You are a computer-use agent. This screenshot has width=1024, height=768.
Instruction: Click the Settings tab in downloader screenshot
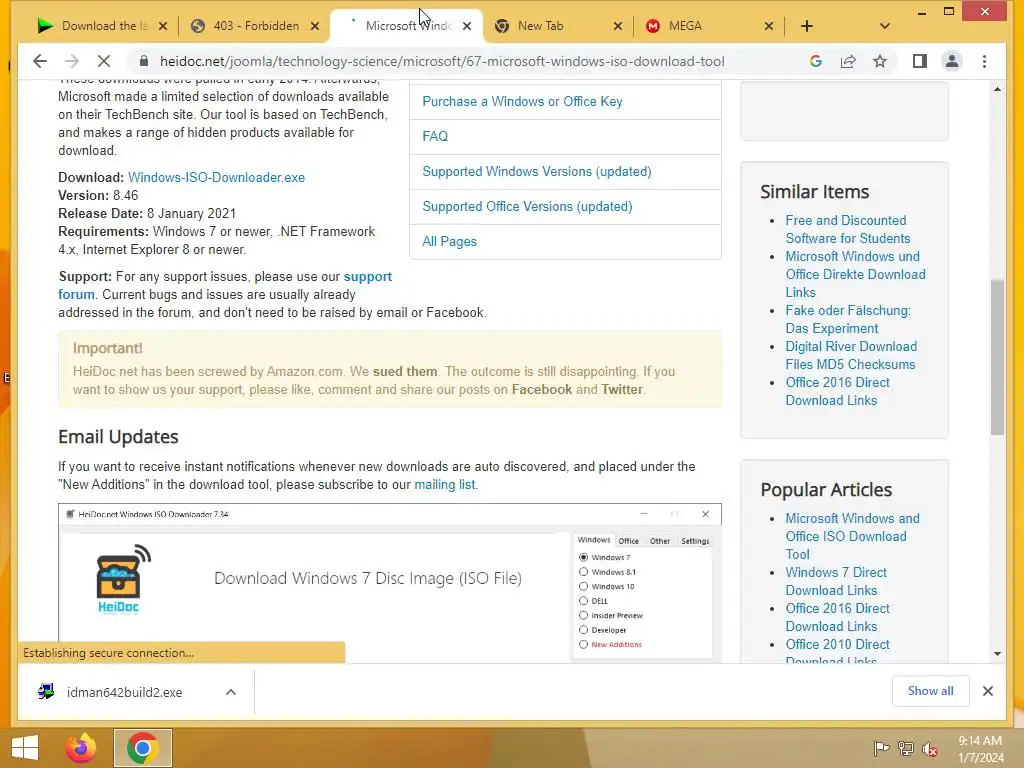[x=695, y=541]
